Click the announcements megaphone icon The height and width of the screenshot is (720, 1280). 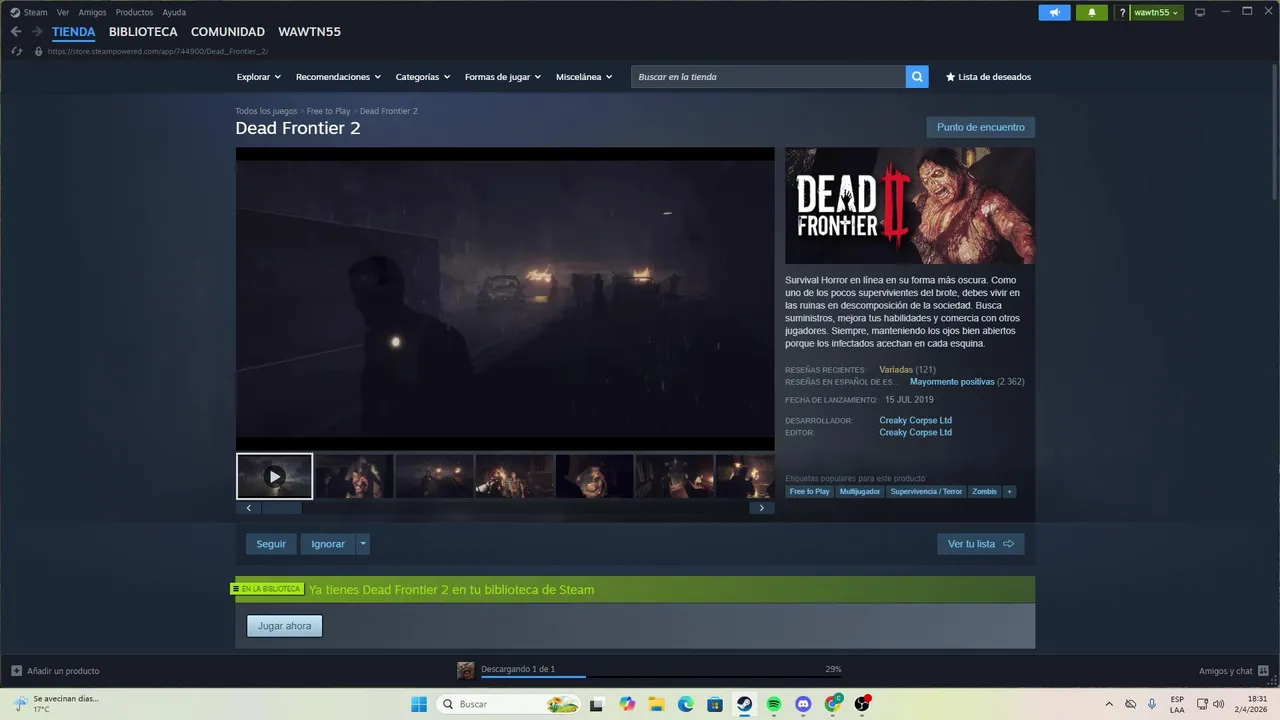pyautogui.click(x=1054, y=12)
